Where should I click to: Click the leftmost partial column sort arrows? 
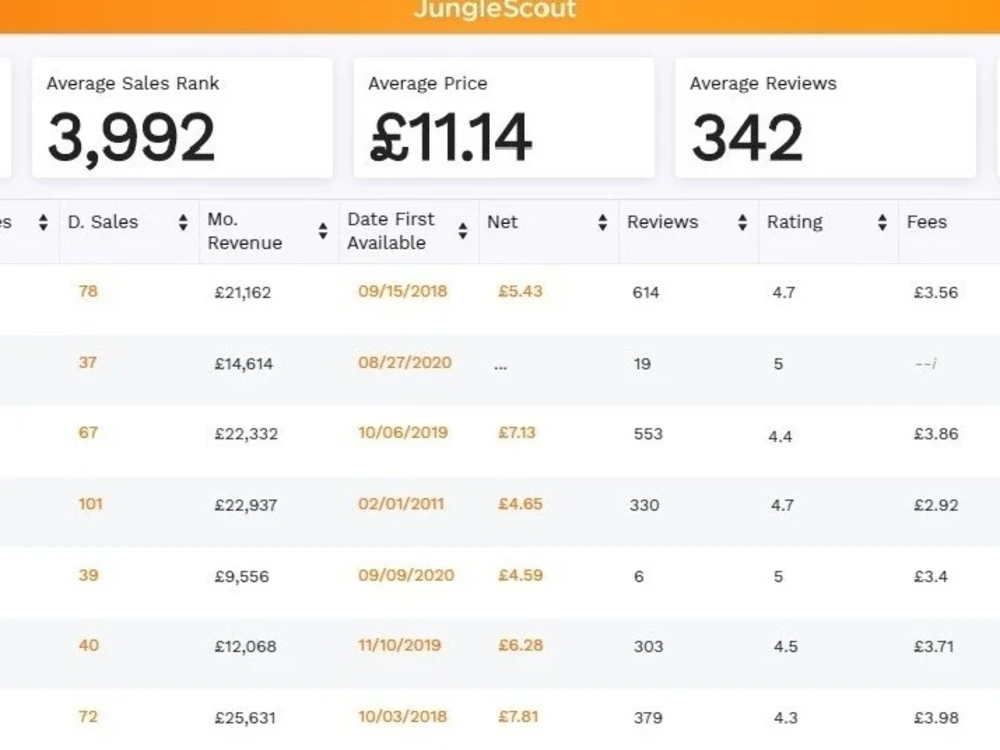click(43, 223)
